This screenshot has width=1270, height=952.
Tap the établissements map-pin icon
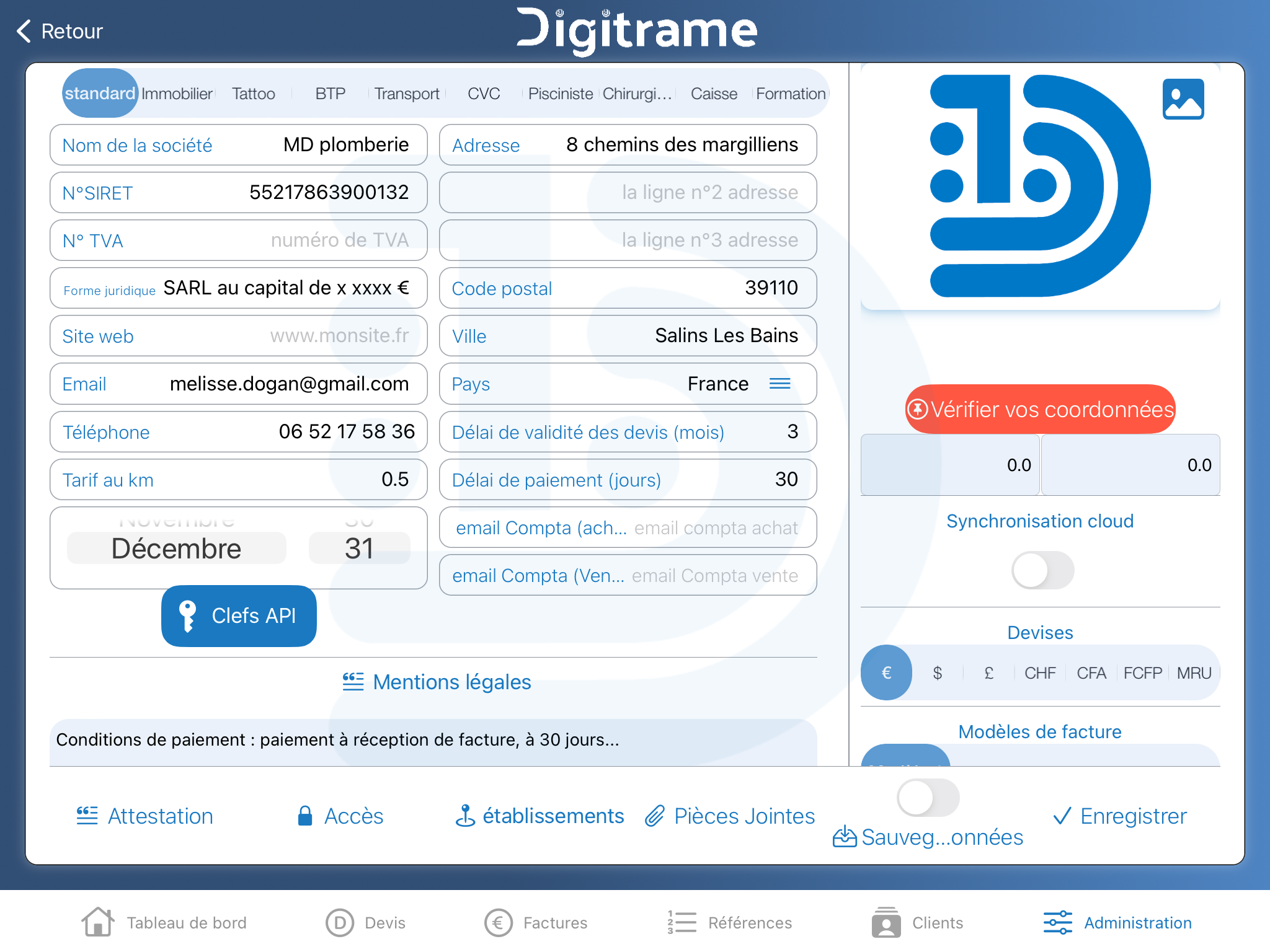pyautogui.click(x=465, y=816)
